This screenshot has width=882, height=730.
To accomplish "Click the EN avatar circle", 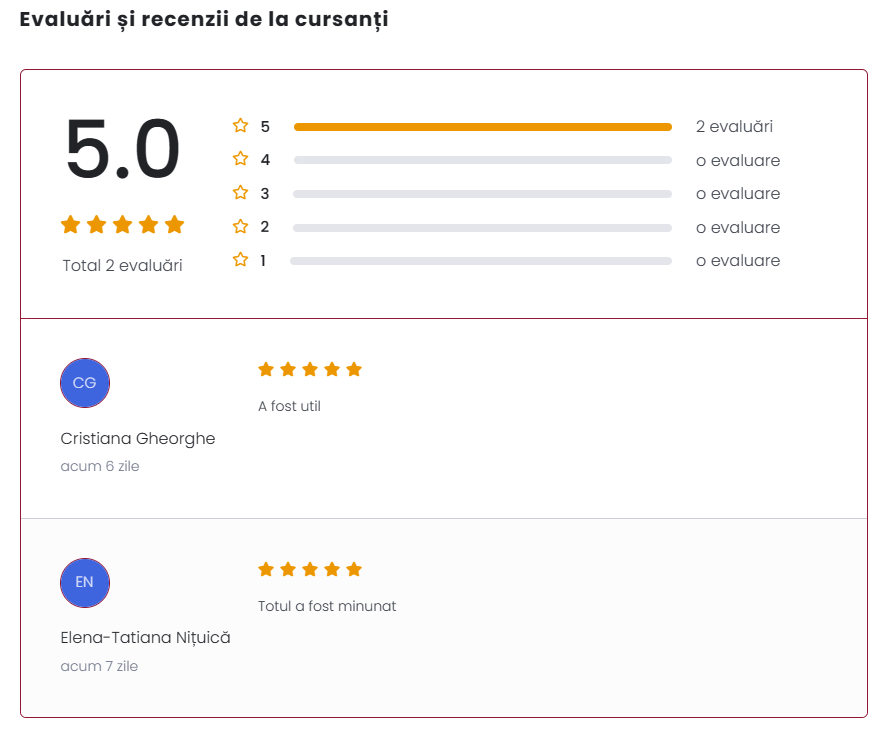I will 85,583.
